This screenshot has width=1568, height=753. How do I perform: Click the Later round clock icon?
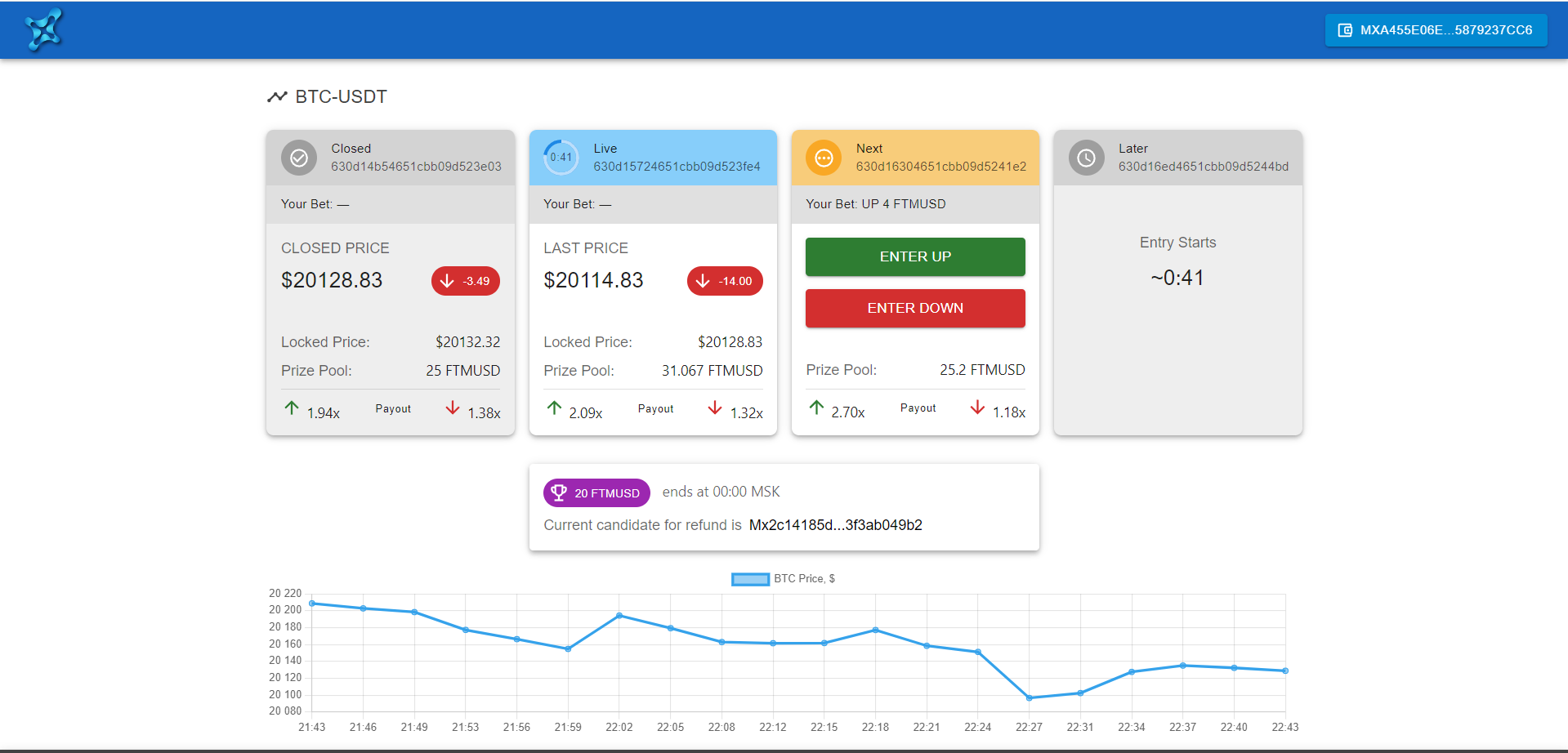click(1086, 158)
